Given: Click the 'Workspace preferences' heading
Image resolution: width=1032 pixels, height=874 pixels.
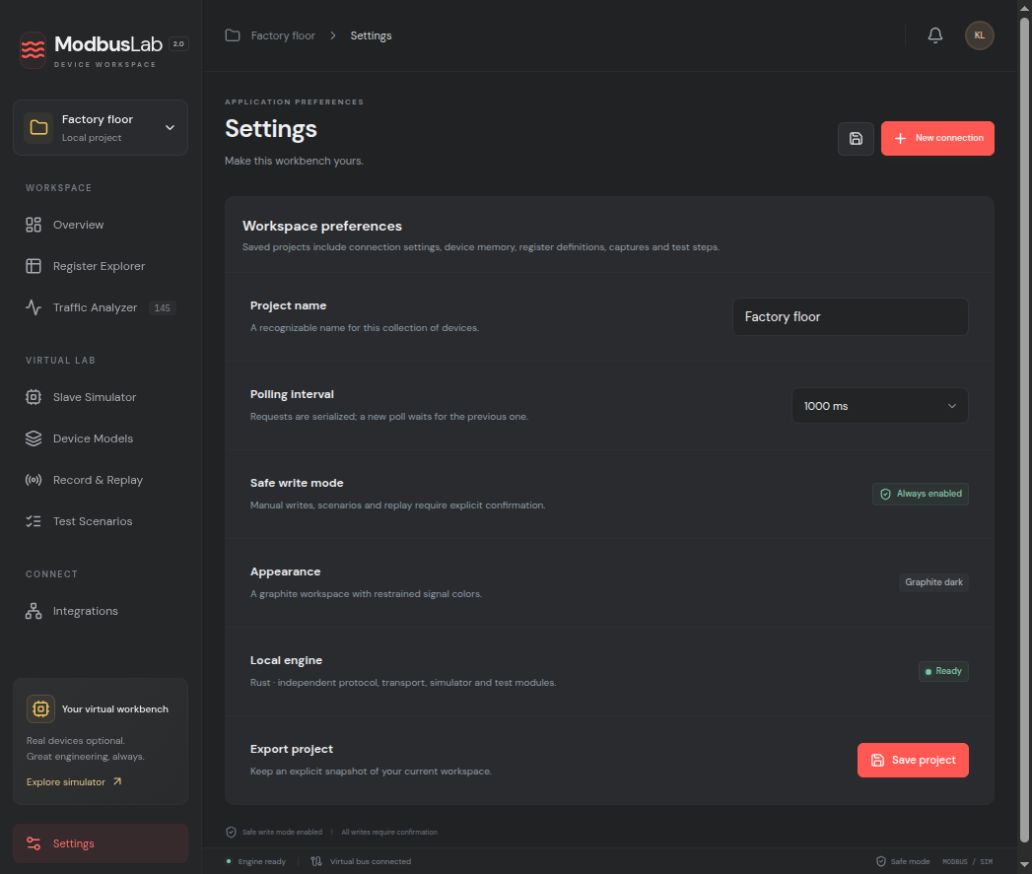Looking at the screenshot, I should (x=322, y=226).
